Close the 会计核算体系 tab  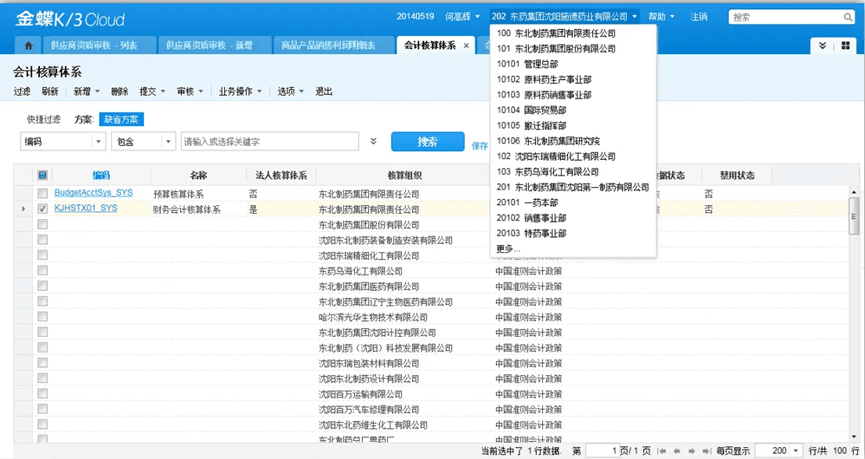[x=466, y=46]
